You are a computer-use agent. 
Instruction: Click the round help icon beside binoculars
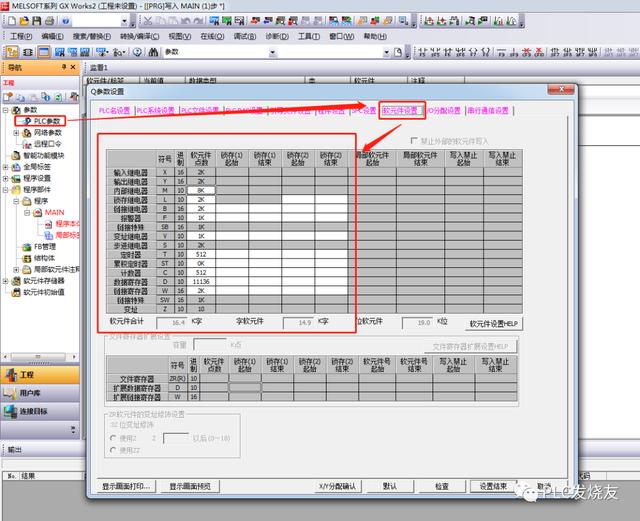click(x=137, y=52)
